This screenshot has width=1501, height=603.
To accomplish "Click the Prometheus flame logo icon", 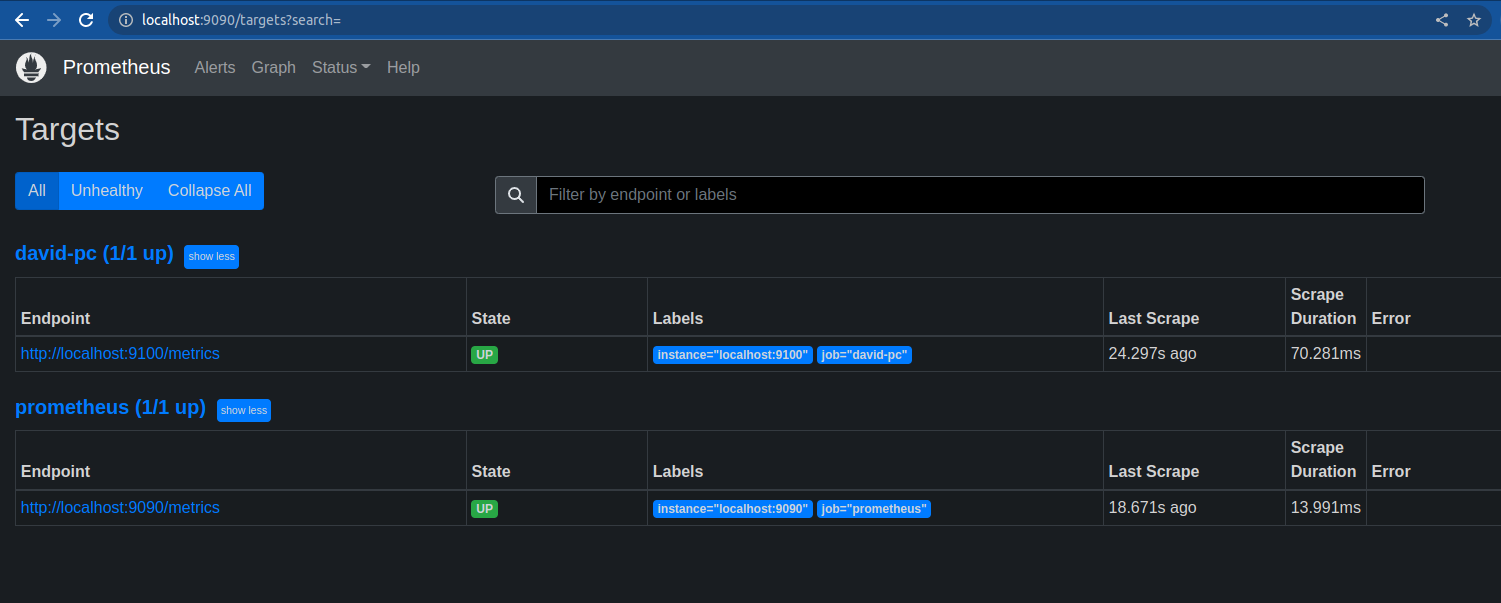I will (x=31, y=68).
